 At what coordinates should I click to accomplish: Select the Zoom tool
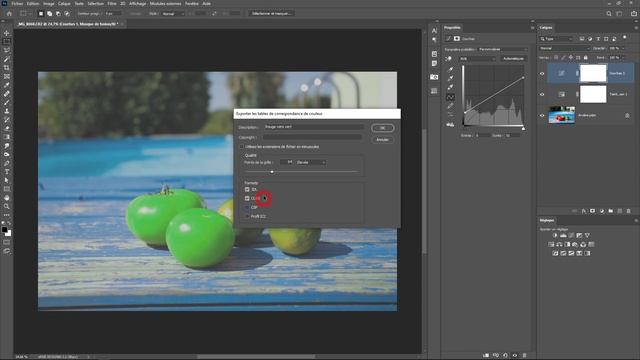7,206
